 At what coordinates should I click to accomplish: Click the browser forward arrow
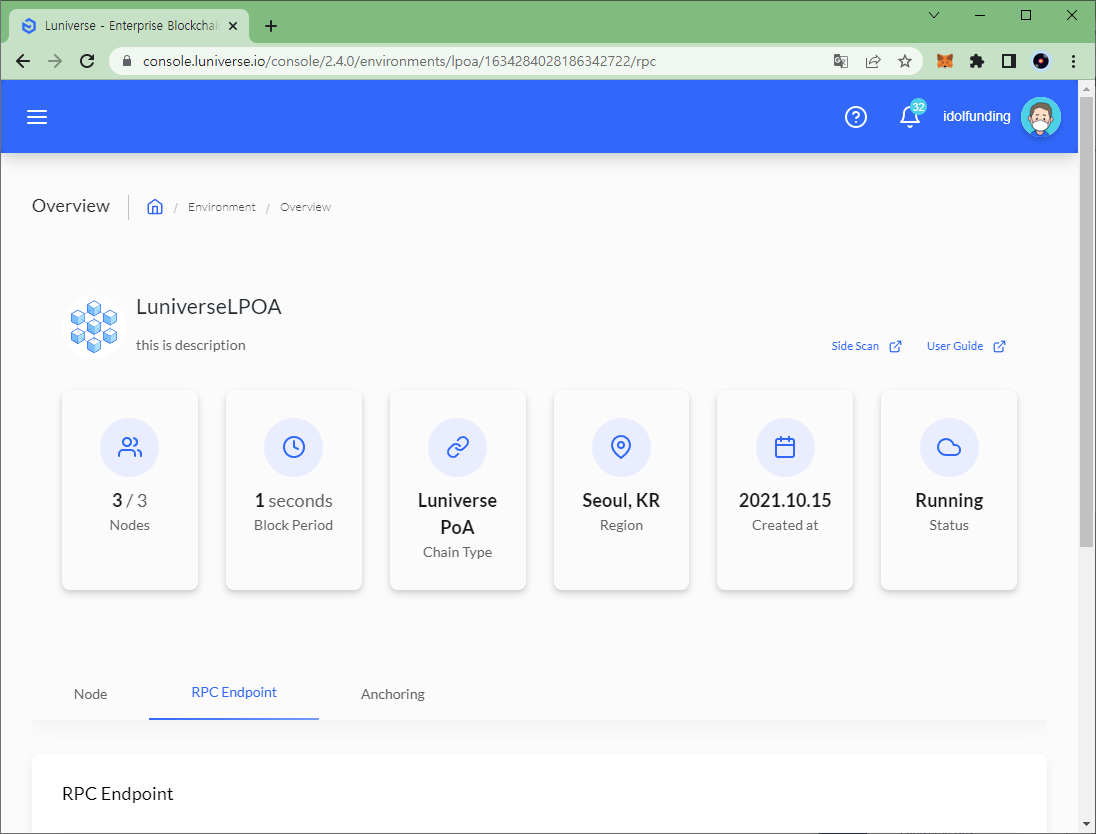pos(55,62)
